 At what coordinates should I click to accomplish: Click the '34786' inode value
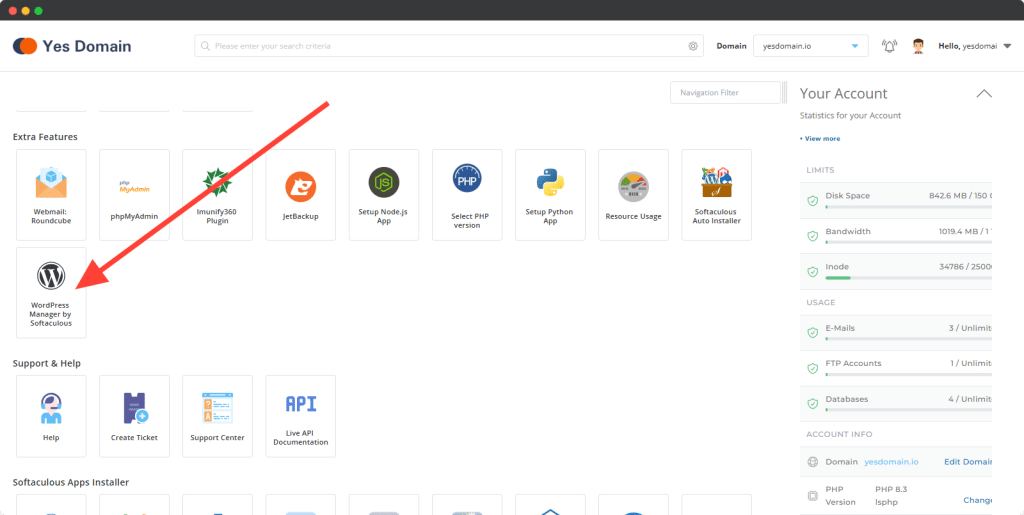tap(952, 266)
